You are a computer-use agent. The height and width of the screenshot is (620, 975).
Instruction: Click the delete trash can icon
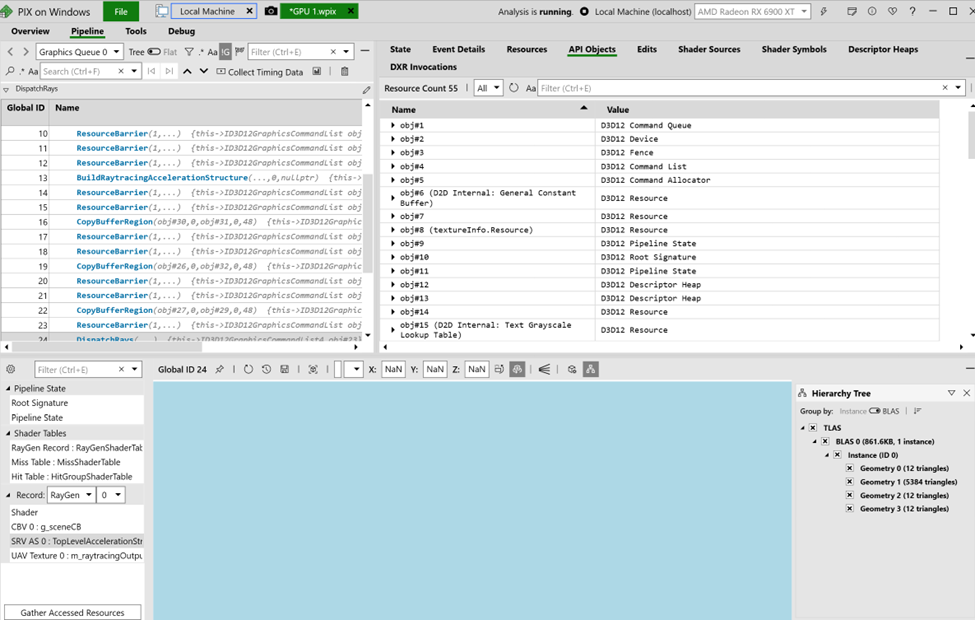coord(345,72)
